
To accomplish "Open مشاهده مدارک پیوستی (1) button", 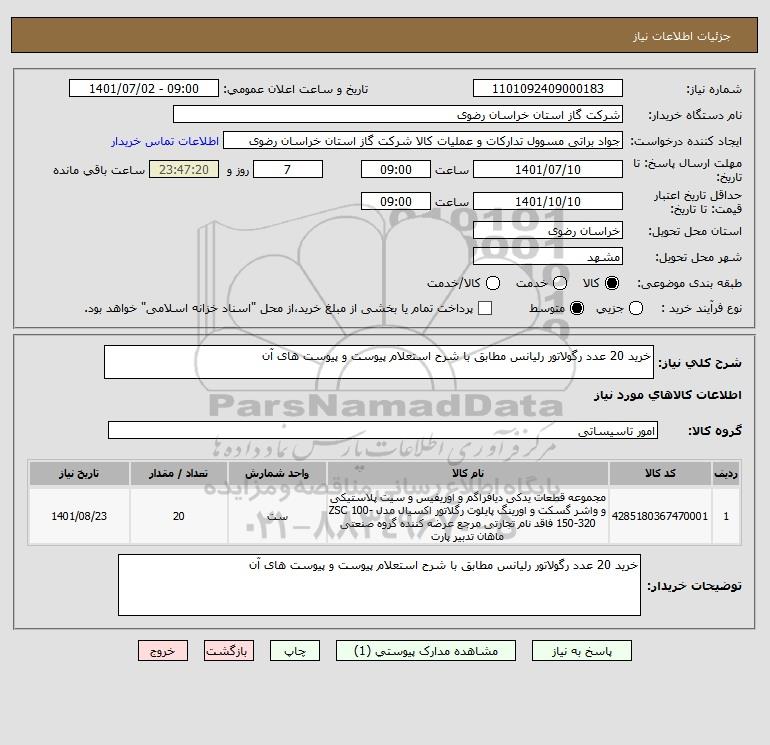I will pos(426,651).
